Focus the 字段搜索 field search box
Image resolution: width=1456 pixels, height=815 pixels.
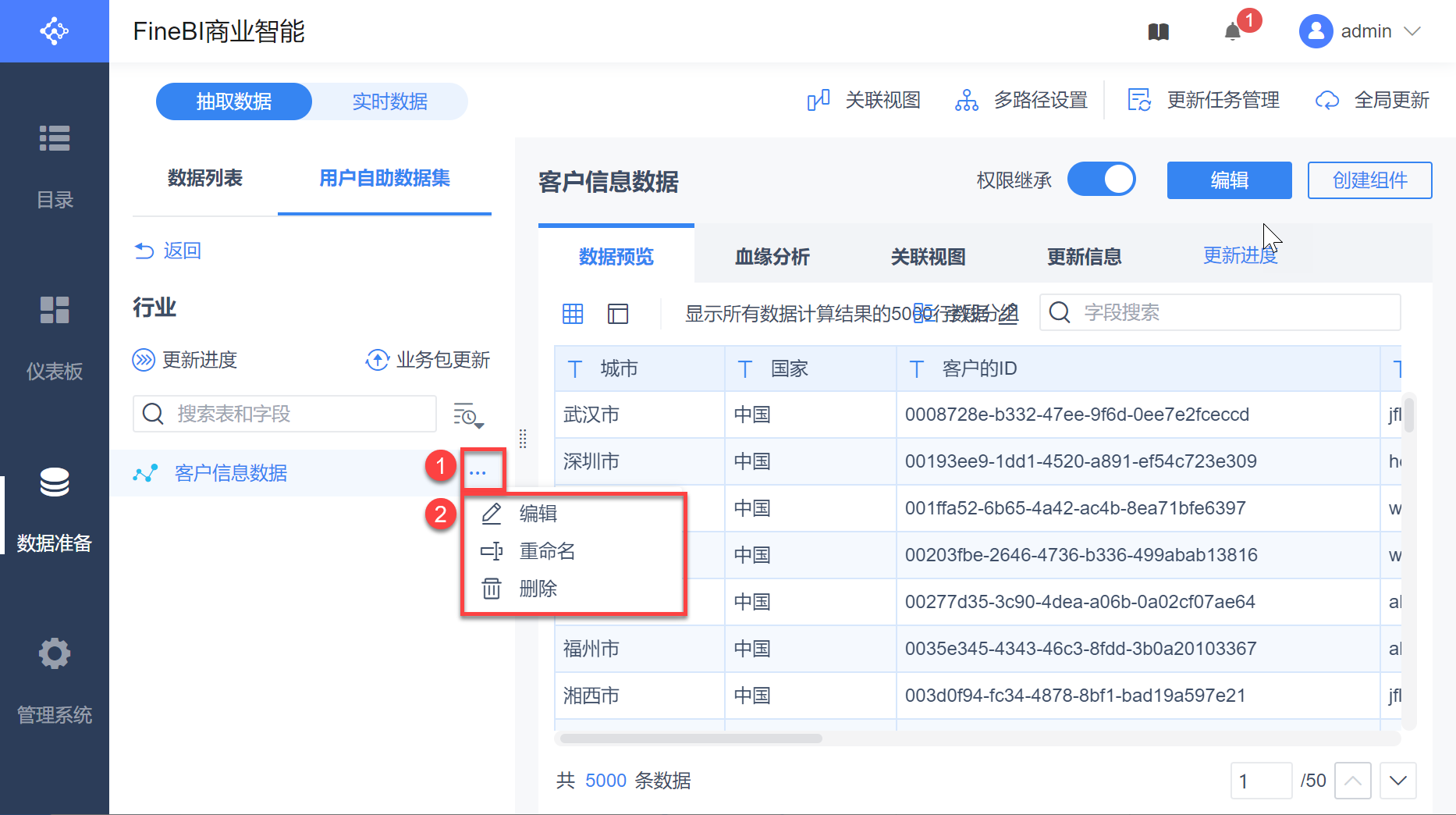(1221, 312)
